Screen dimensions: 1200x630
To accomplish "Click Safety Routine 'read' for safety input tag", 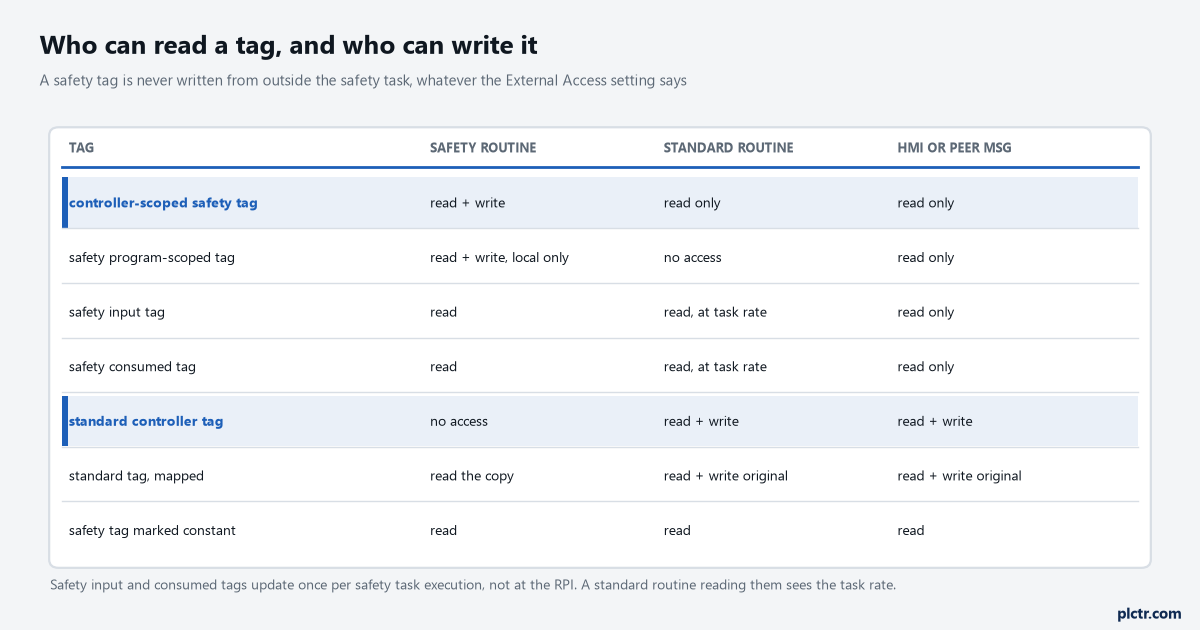I will (x=443, y=312).
